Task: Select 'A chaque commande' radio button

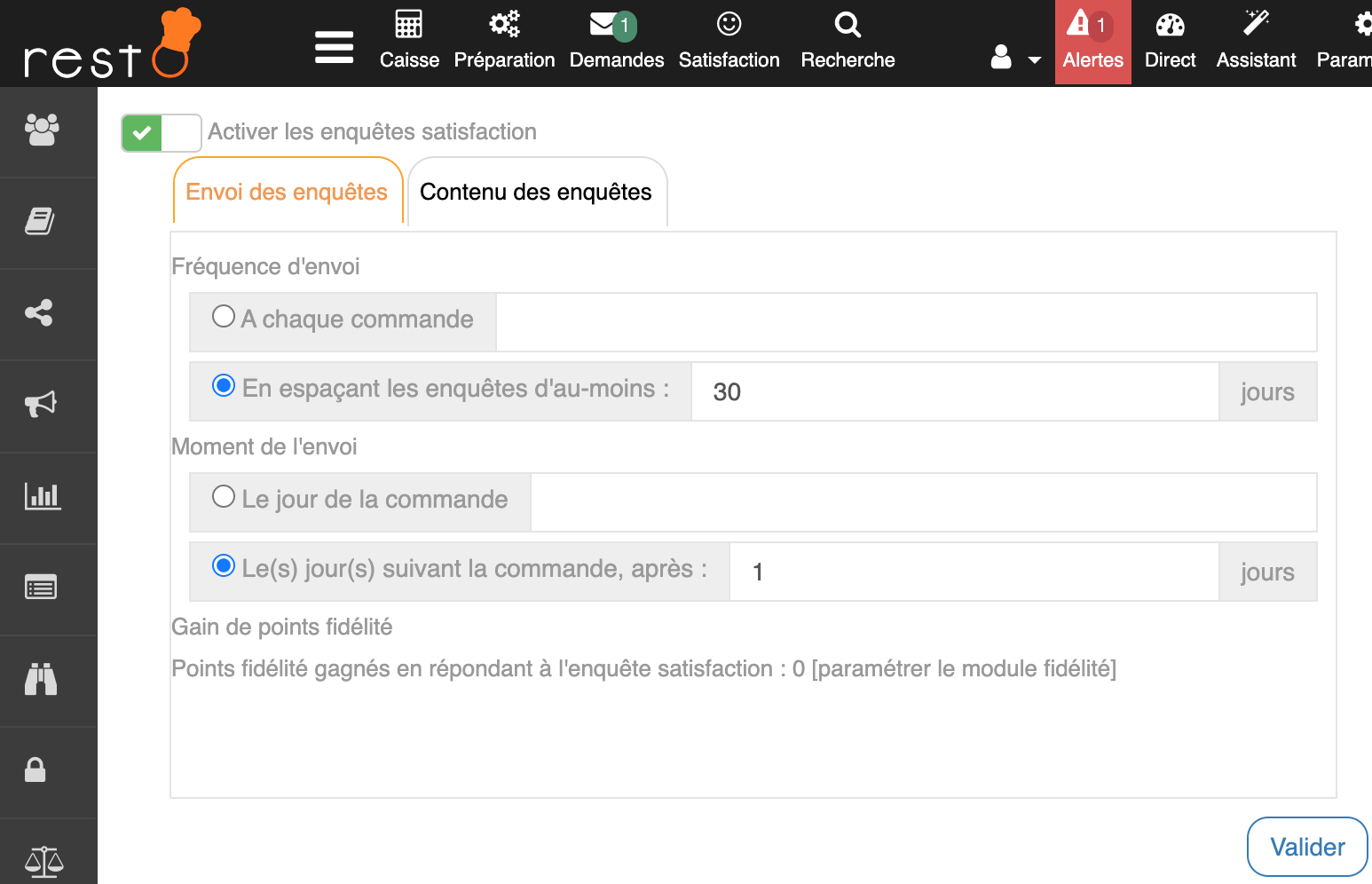Action: [x=224, y=317]
